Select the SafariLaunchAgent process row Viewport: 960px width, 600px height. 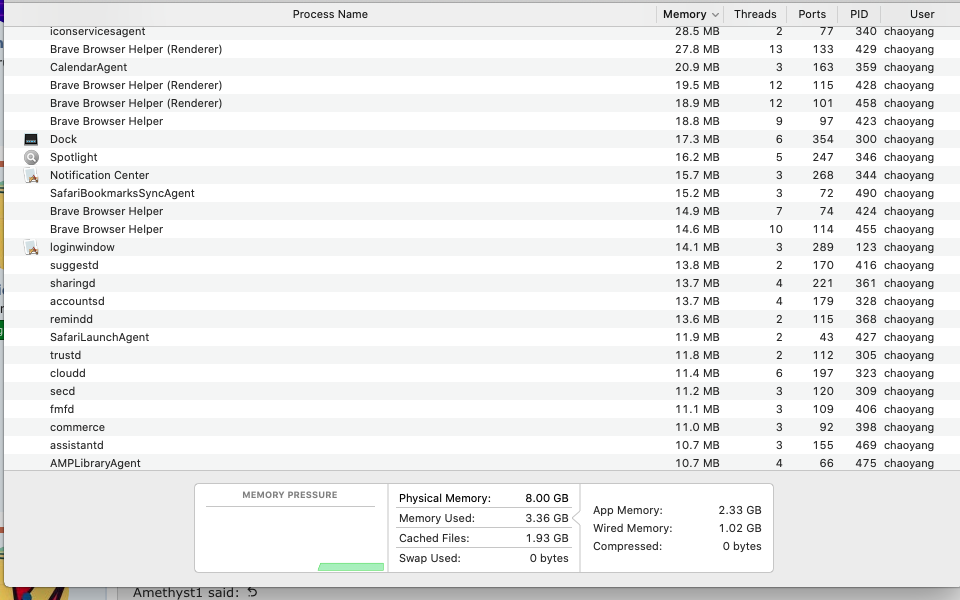click(482, 337)
